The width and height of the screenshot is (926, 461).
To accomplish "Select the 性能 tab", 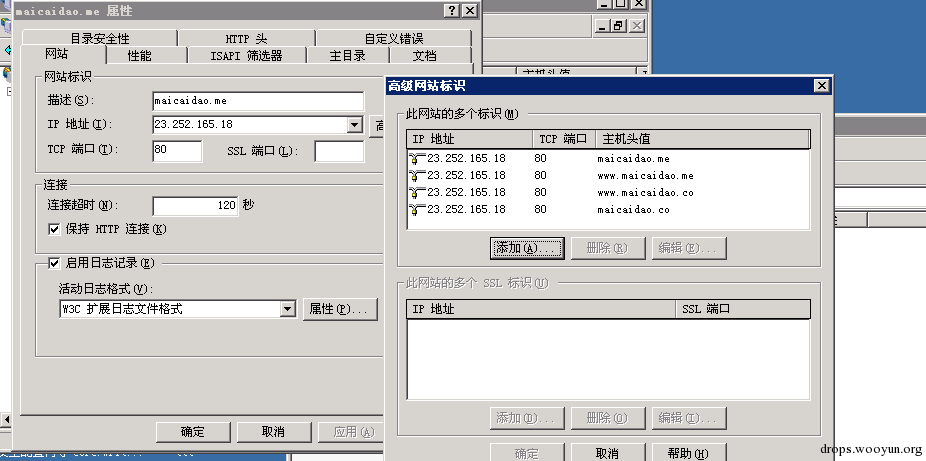I will click(140, 56).
